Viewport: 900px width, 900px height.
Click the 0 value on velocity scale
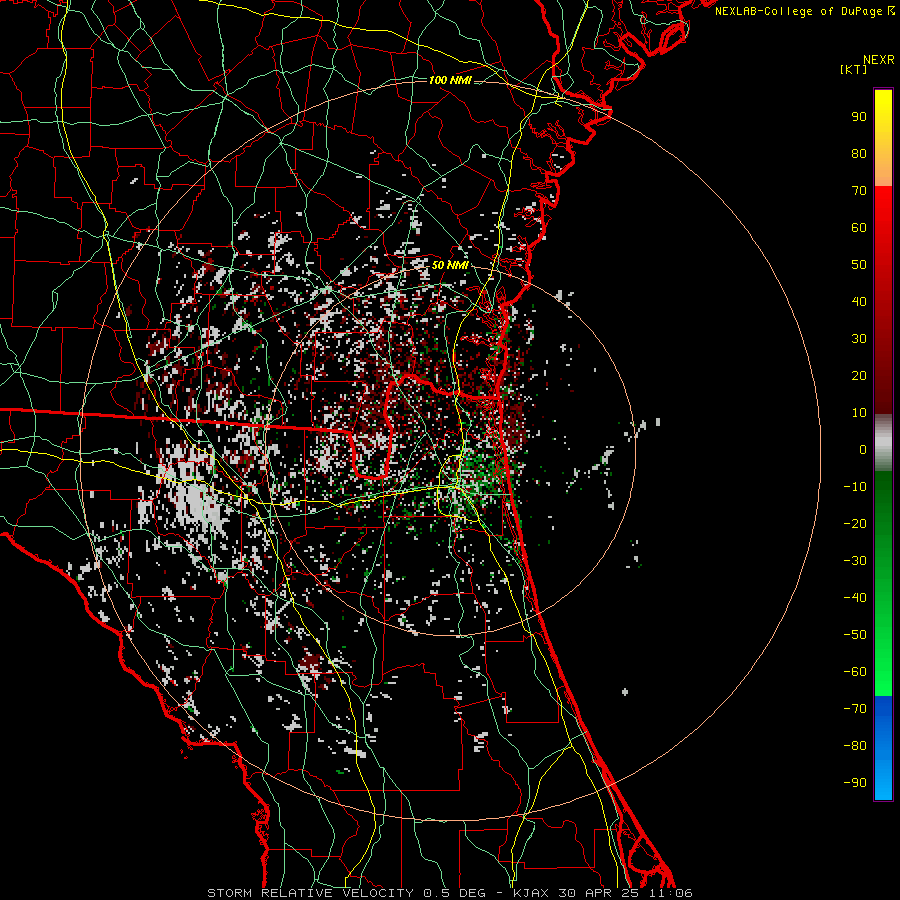[x=863, y=450]
